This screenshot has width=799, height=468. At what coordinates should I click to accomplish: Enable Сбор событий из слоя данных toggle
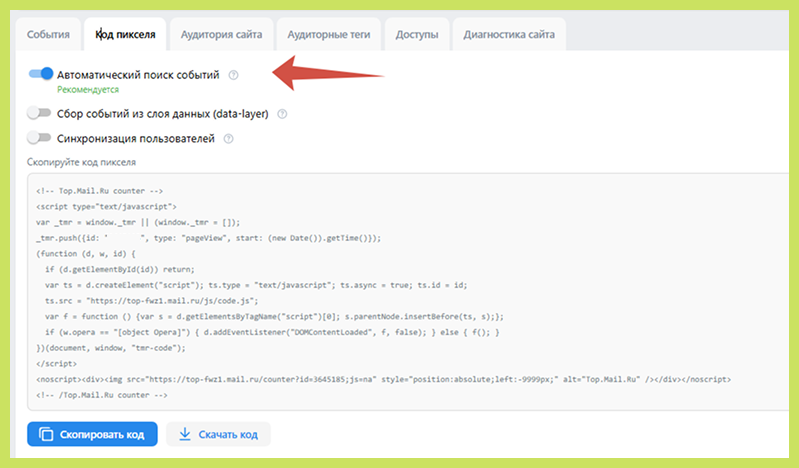(39, 113)
